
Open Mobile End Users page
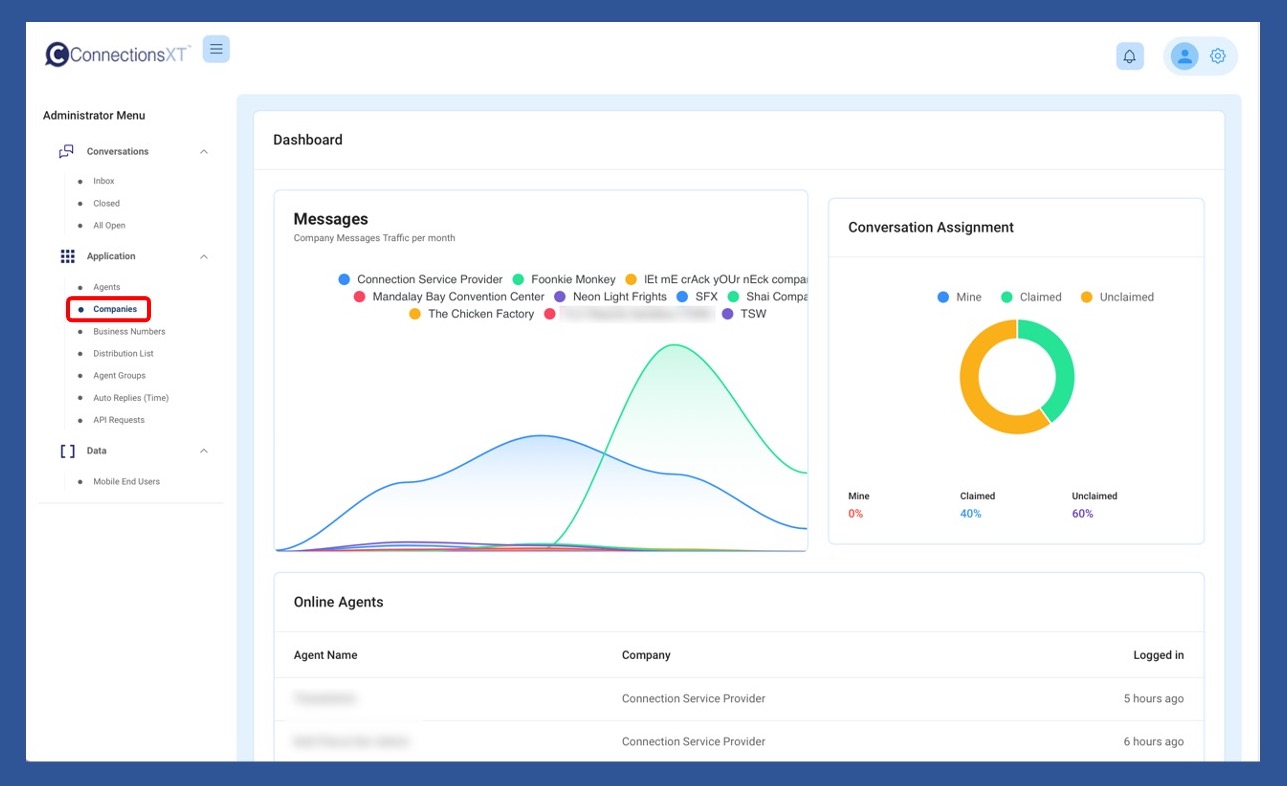coord(126,482)
